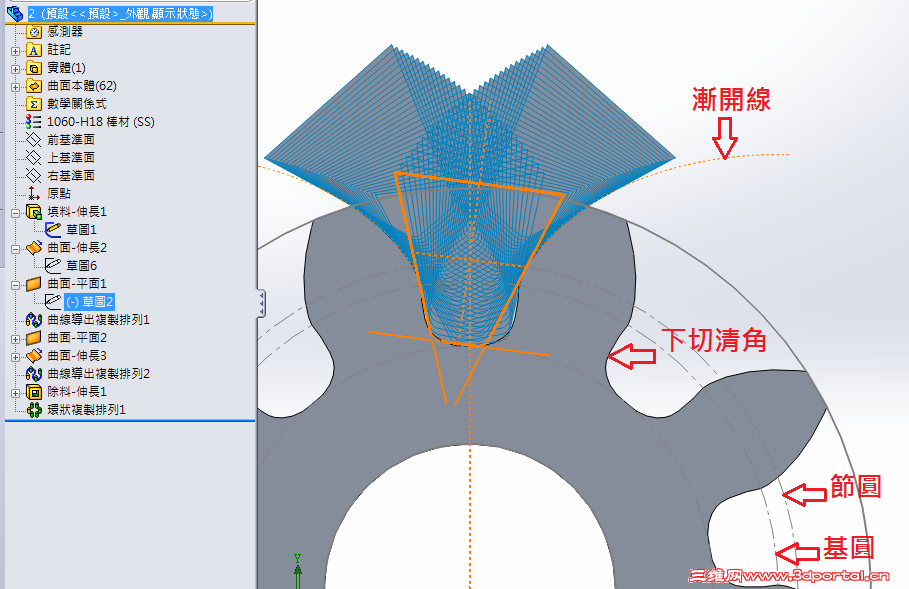
Task: Click the 曲面-平面1 planar surface icon
Action: (34, 283)
